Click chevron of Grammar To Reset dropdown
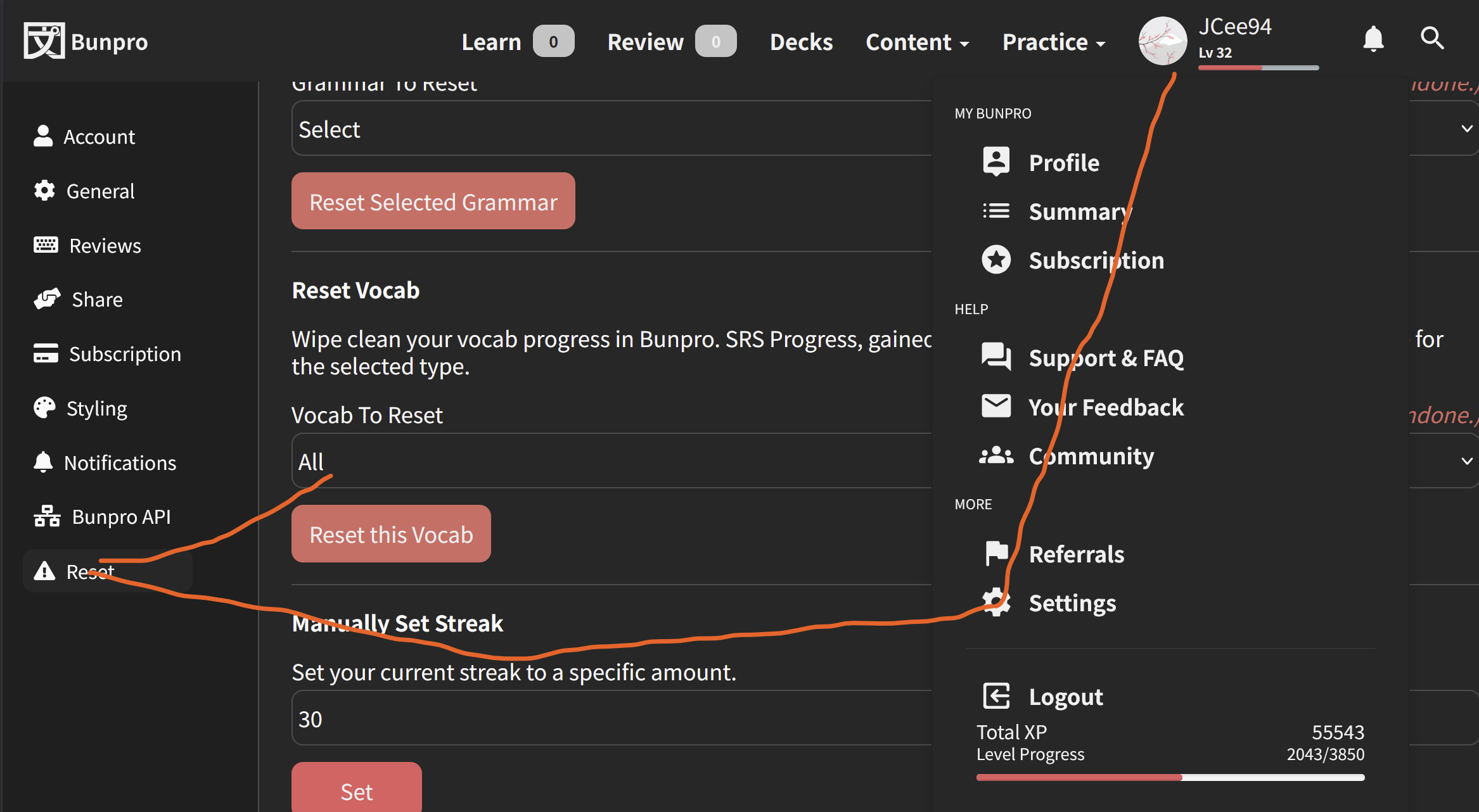Image resolution: width=1479 pixels, height=812 pixels. [x=1466, y=129]
